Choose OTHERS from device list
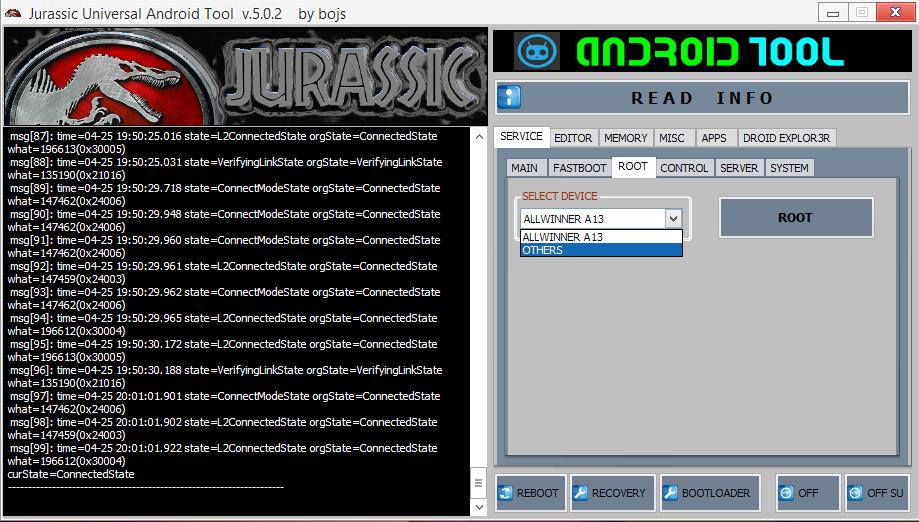 point(601,250)
